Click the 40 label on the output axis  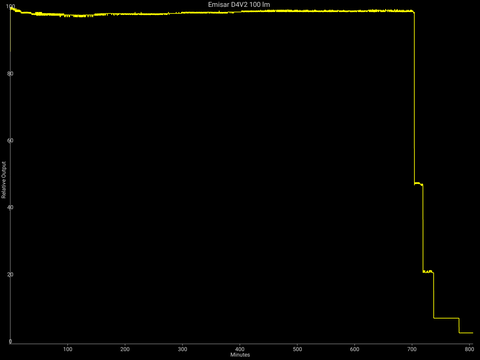[x=10, y=207]
